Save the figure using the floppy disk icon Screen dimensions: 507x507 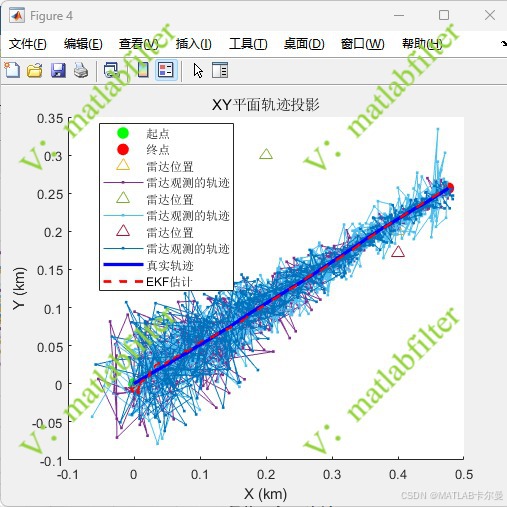(58, 70)
